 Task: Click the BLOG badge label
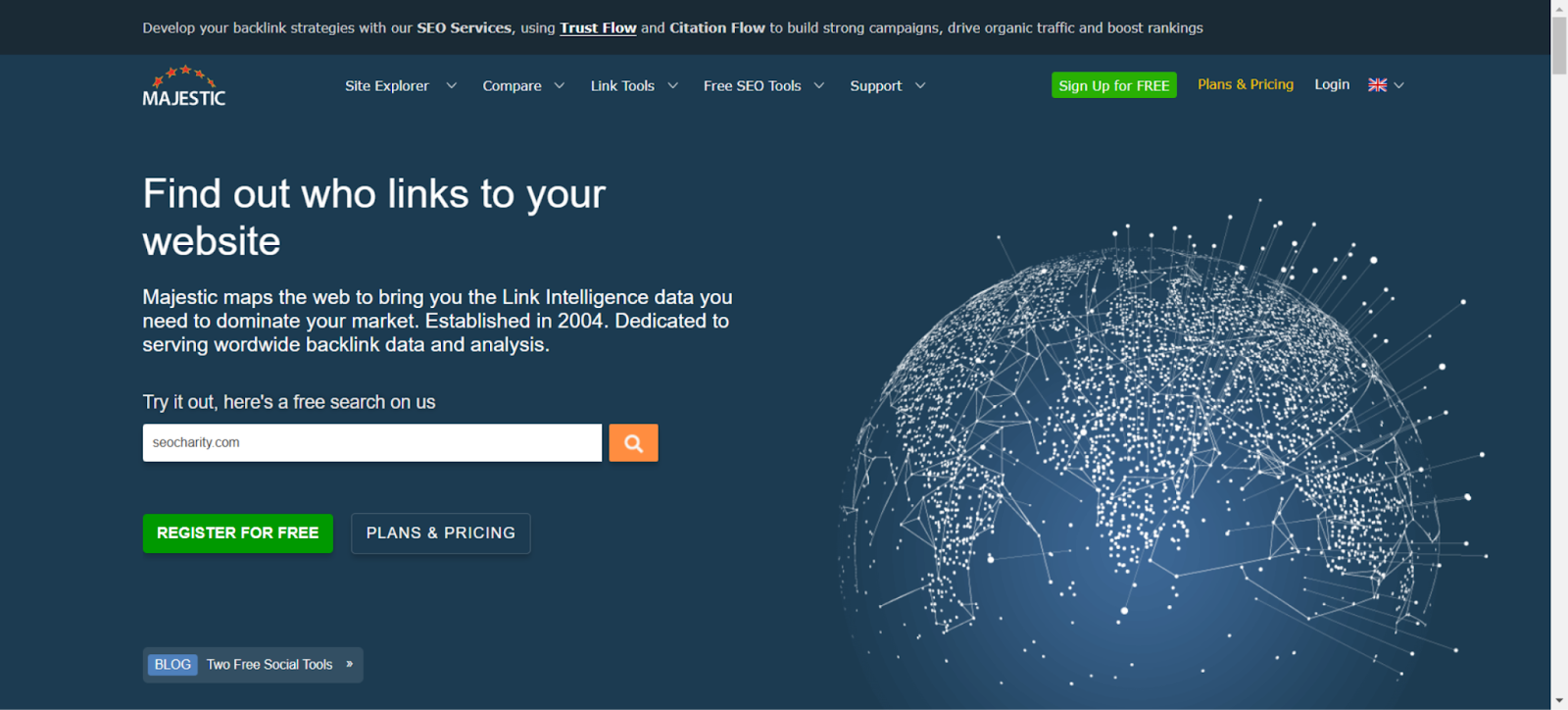[x=172, y=665]
